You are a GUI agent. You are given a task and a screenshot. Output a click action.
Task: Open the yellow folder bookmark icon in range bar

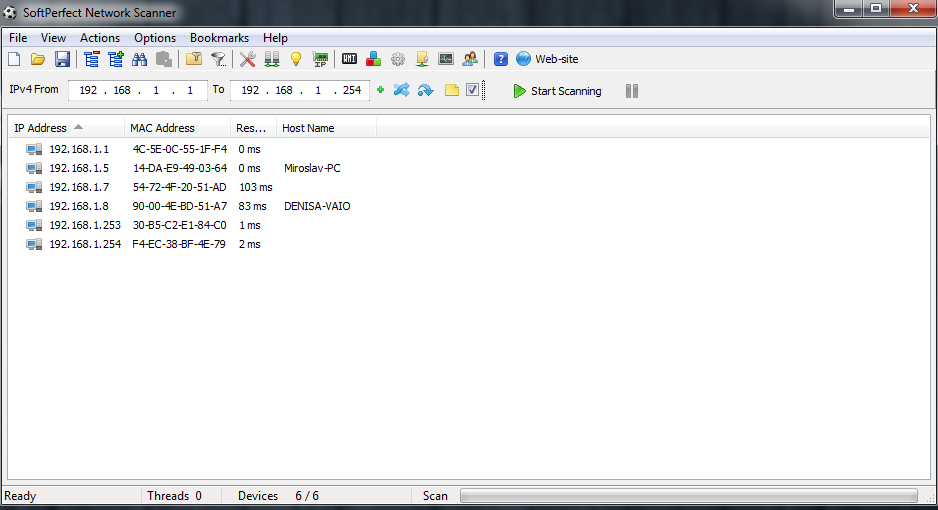[x=452, y=90]
